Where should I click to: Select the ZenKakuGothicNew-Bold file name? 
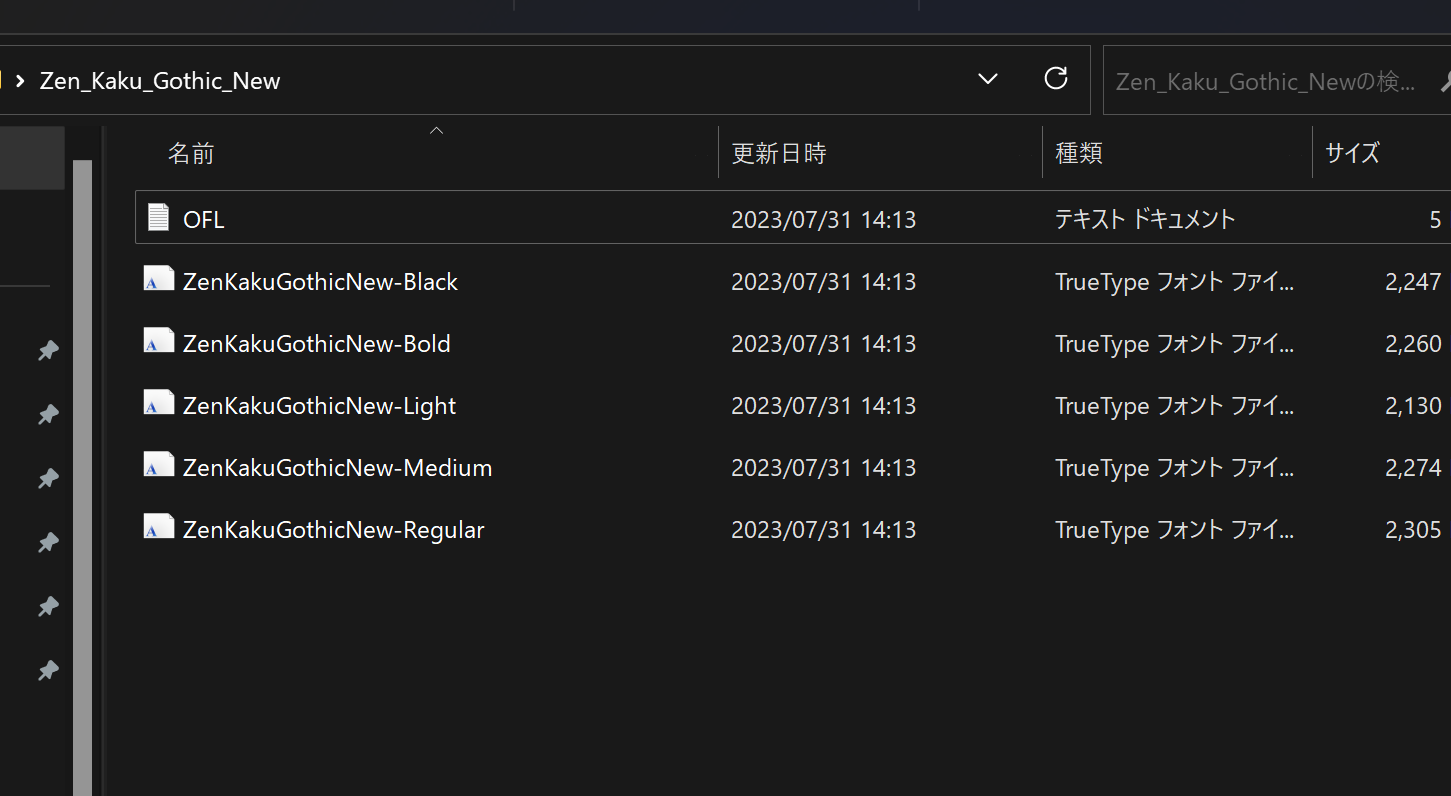point(316,344)
